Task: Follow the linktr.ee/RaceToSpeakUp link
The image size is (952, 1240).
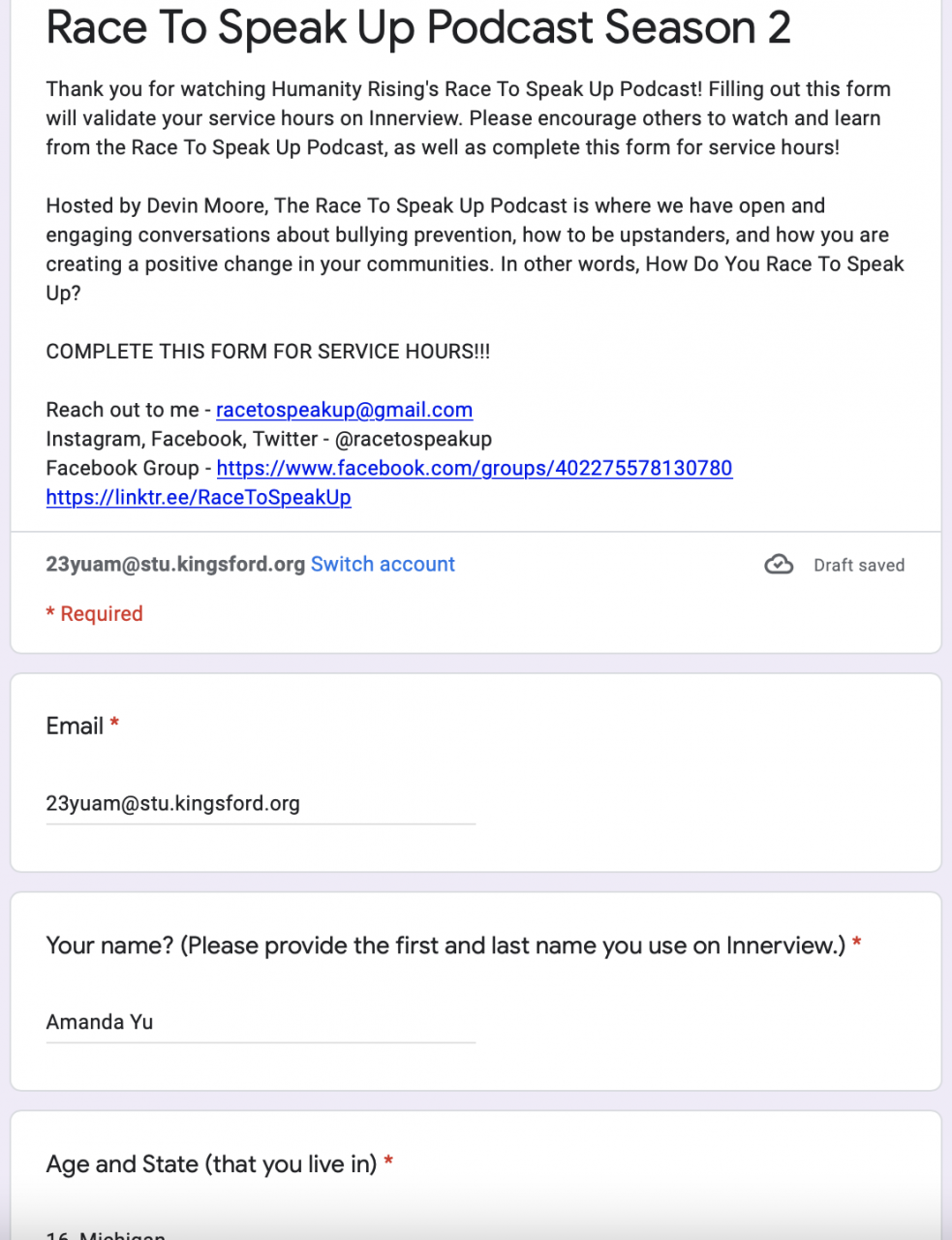Action: [x=199, y=497]
